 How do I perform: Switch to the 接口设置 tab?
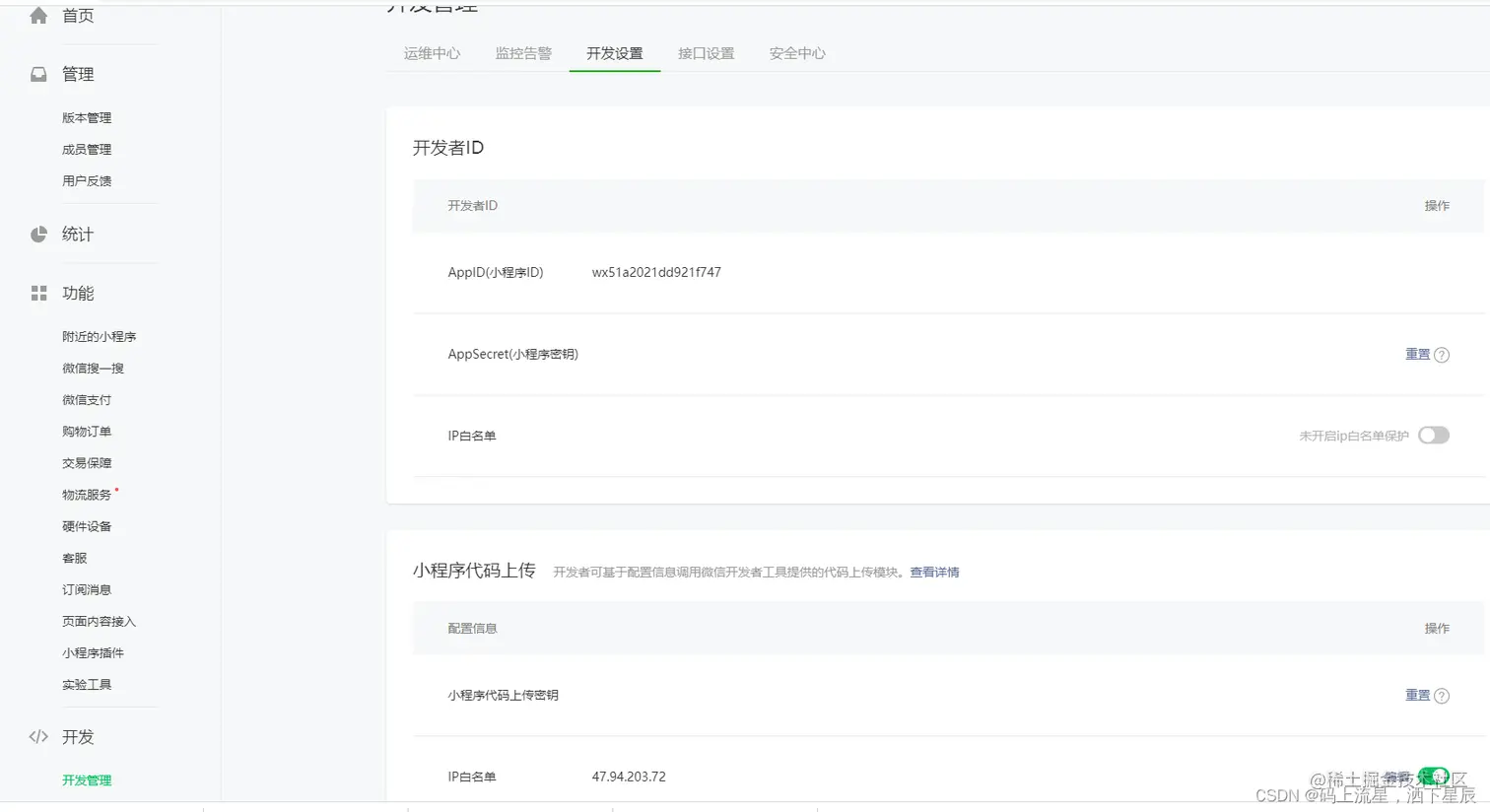click(706, 53)
